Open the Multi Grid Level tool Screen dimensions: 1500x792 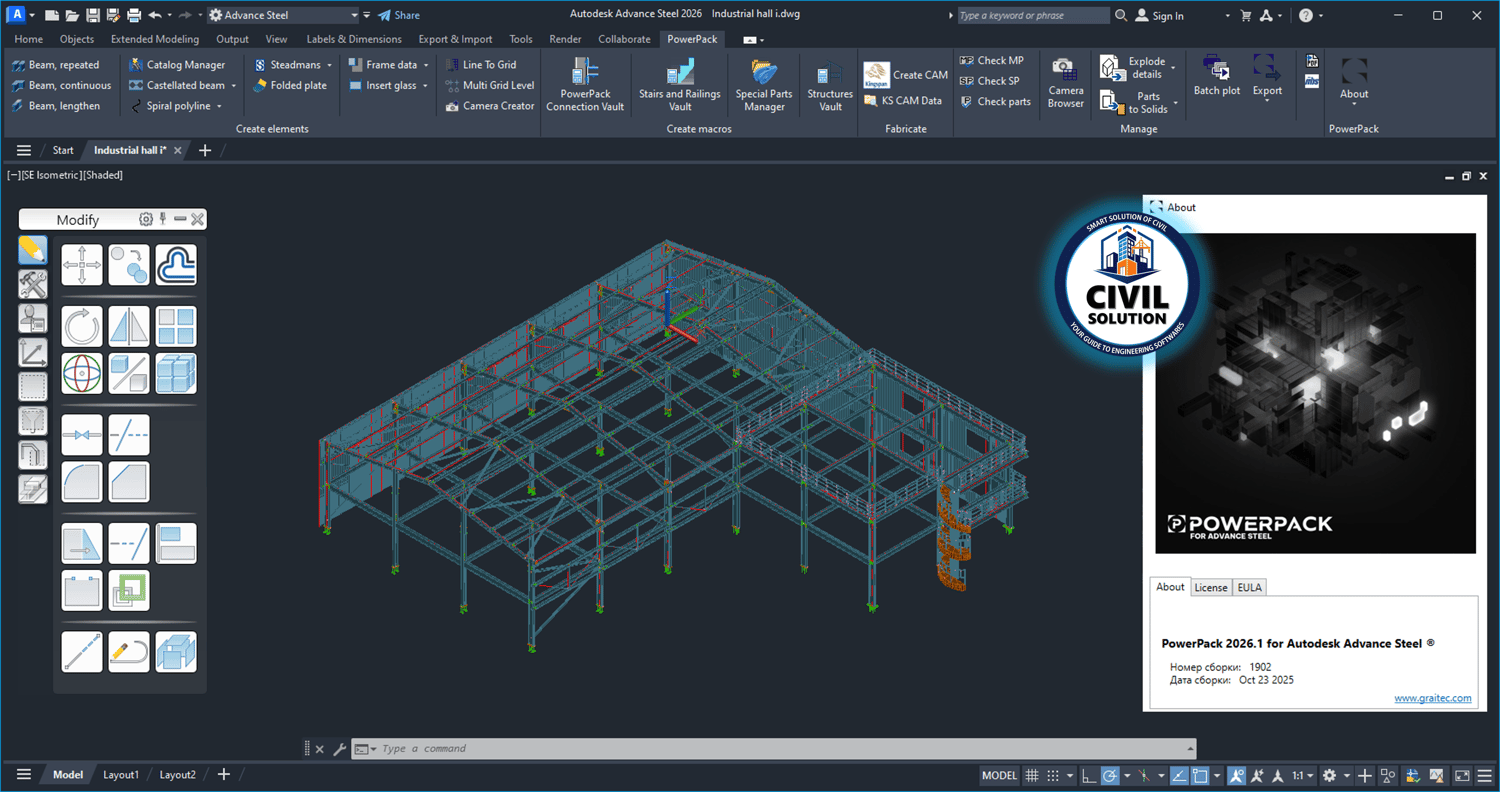[x=490, y=85]
